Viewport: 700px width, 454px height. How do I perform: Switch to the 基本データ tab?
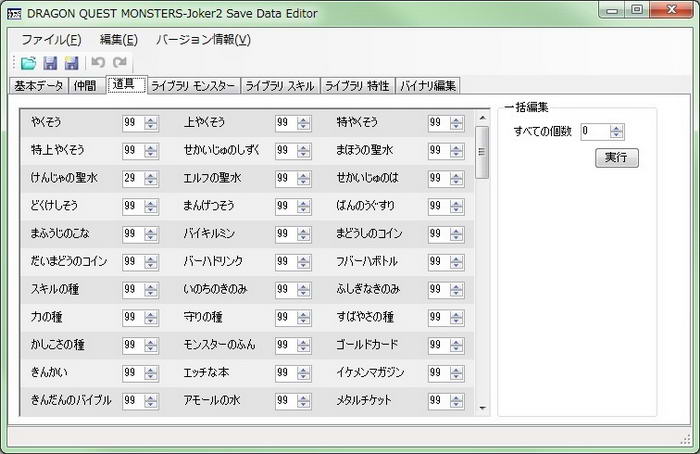pos(39,86)
